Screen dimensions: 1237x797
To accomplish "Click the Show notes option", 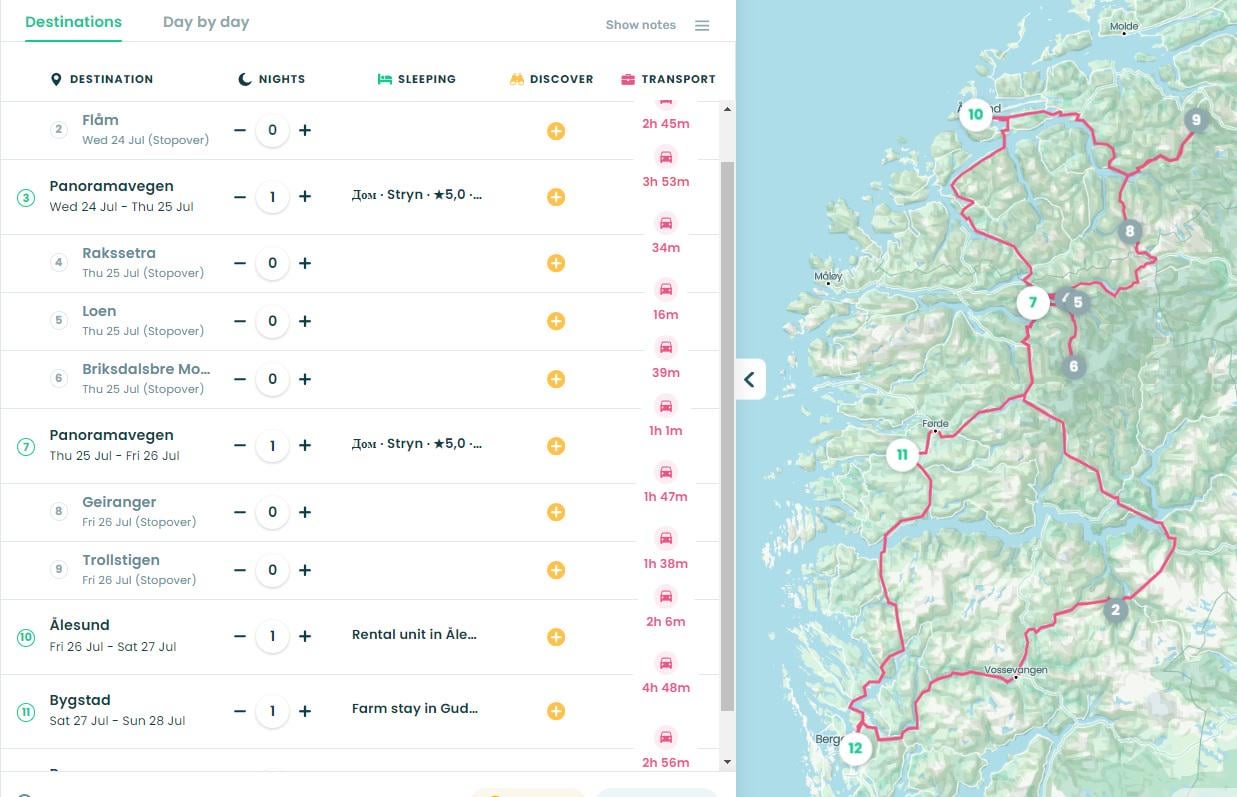I will [640, 25].
